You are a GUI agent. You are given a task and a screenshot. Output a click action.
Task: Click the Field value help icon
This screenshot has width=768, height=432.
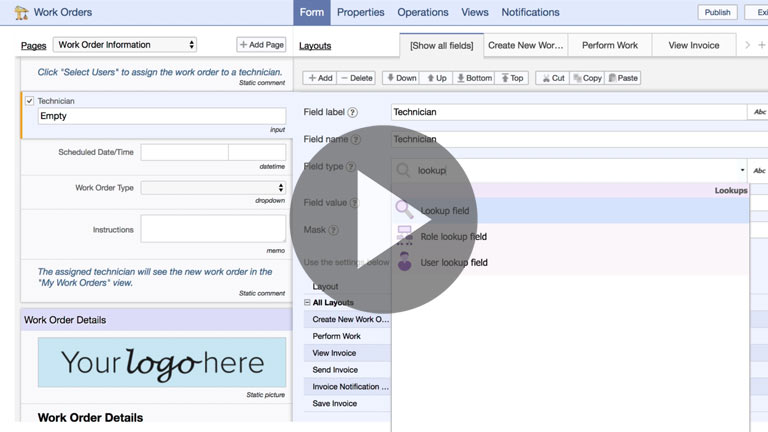point(355,203)
